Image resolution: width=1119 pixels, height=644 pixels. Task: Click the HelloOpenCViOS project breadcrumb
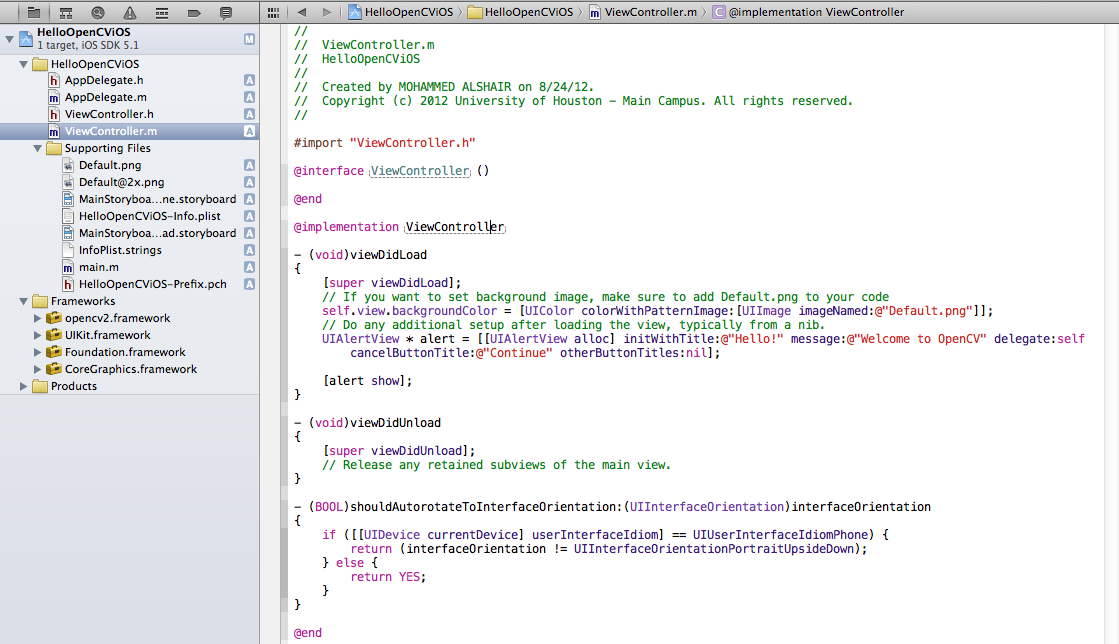point(400,12)
